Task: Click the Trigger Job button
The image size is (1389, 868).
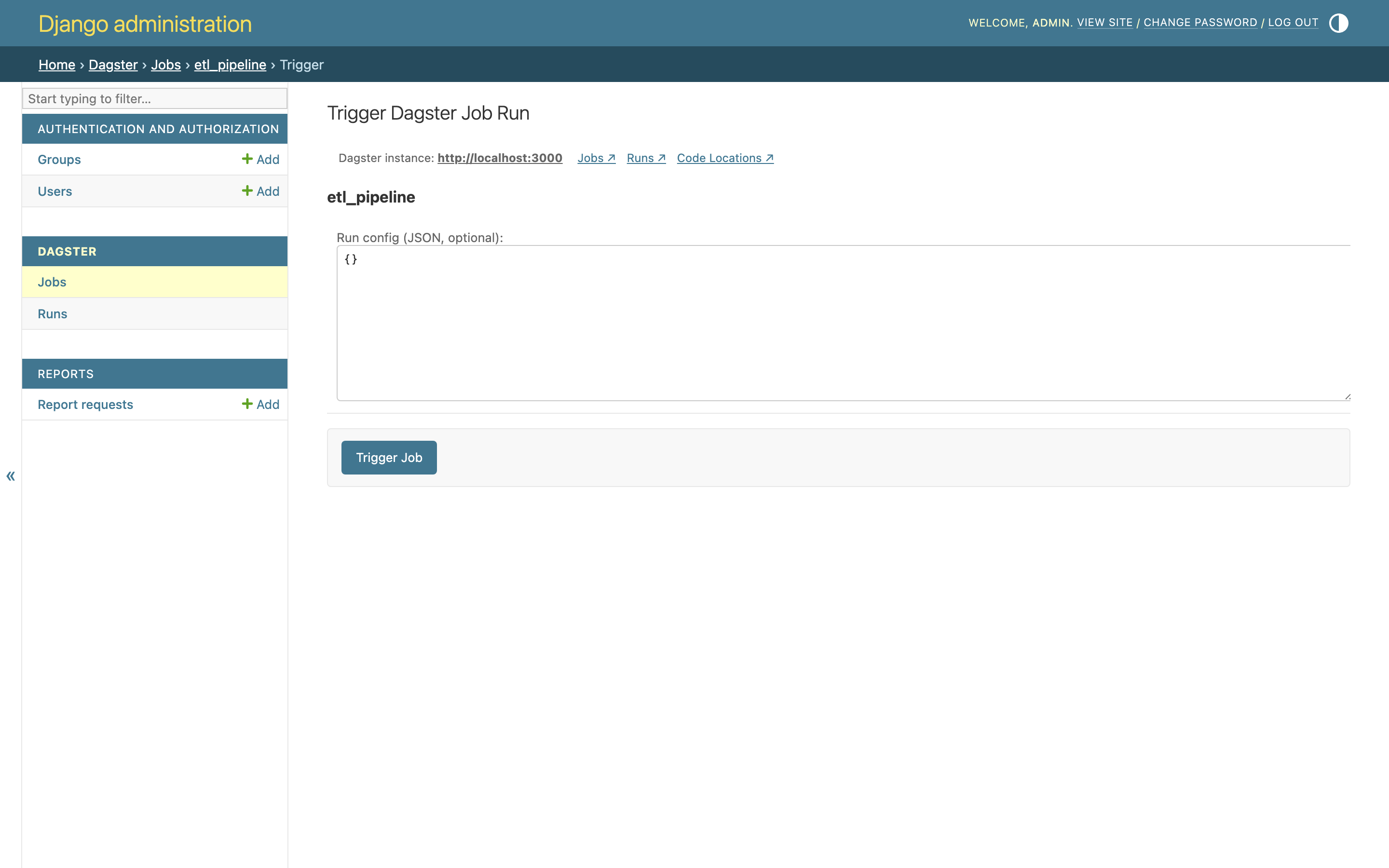Action: pyautogui.click(x=389, y=458)
